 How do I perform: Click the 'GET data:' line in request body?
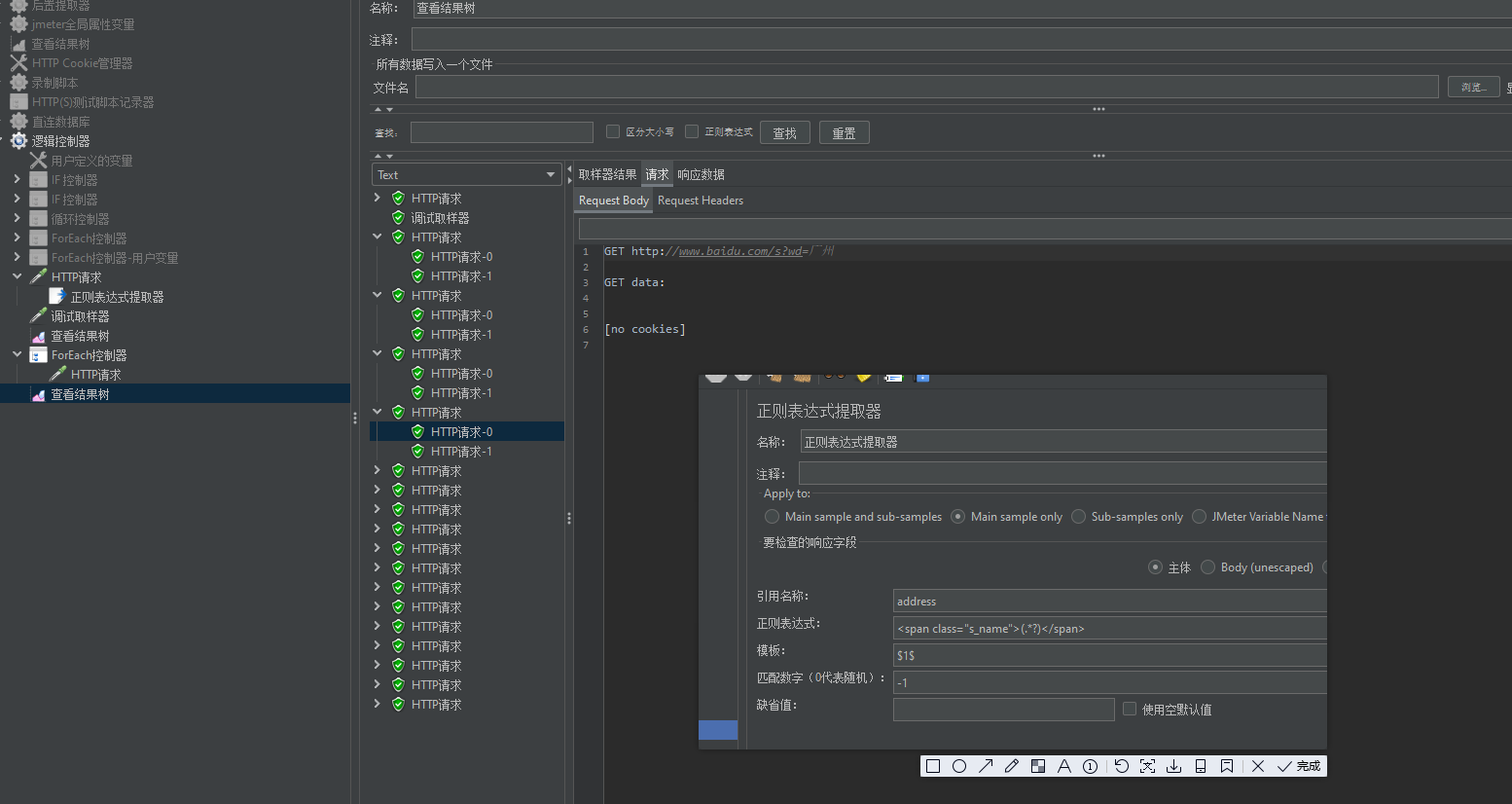[634, 282]
